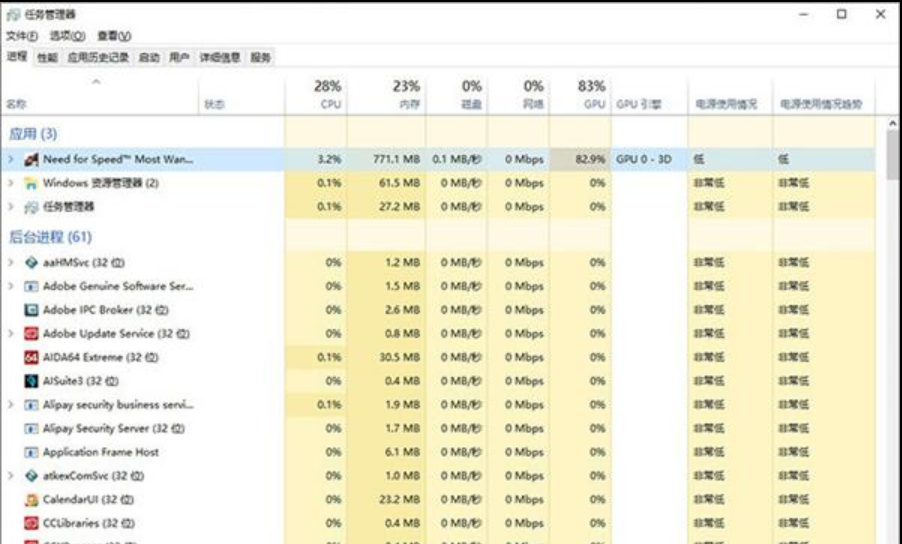902x544 pixels.
Task: Click the CalendarUI process icon
Action: pos(31,500)
